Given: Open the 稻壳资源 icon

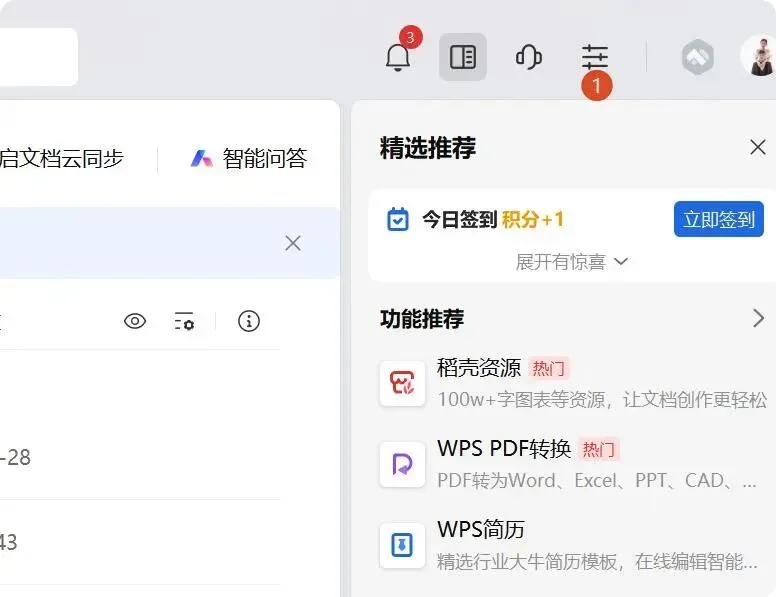Looking at the screenshot, I should tap(402, 384).
